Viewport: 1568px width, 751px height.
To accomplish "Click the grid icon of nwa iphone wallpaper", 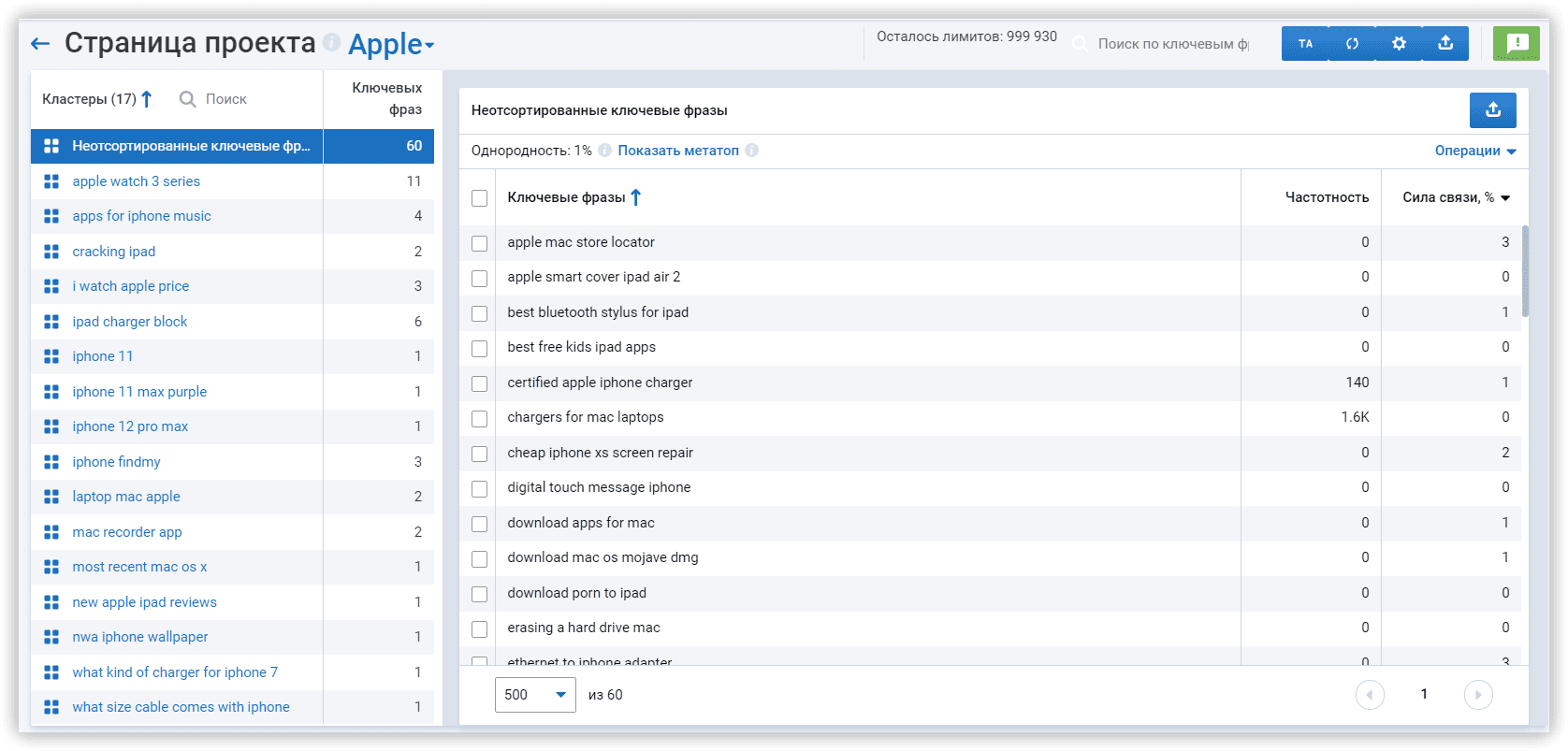I will [51, 637].
